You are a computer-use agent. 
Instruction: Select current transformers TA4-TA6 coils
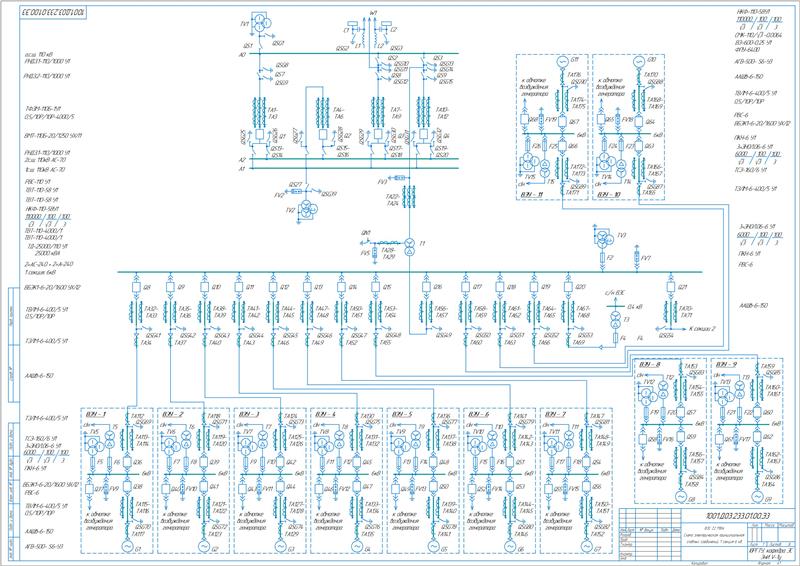(x=323, y=112)
